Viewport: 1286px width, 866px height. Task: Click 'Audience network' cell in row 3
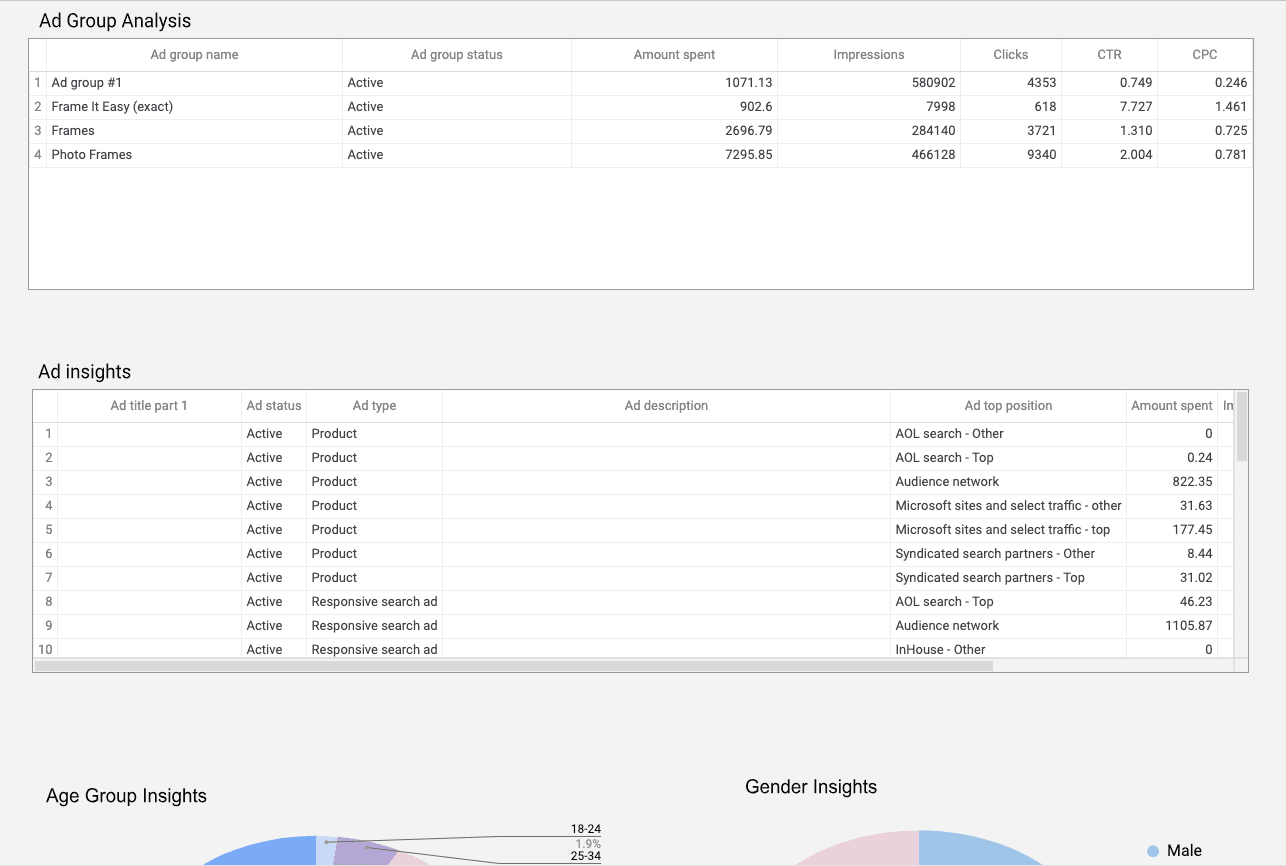point(1008,482)
